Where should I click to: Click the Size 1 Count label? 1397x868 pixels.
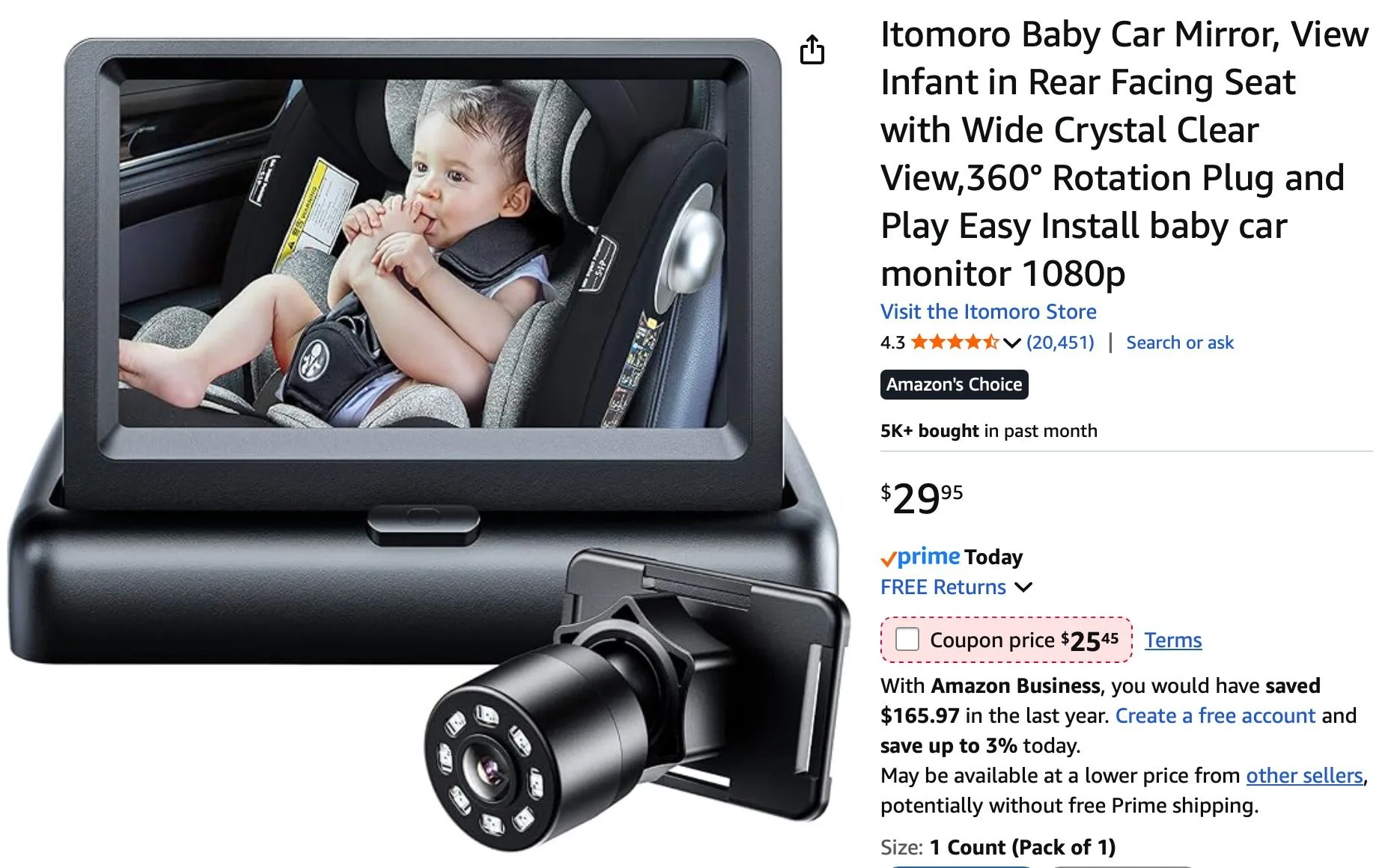pyautogui.click(x=998, y=848)
